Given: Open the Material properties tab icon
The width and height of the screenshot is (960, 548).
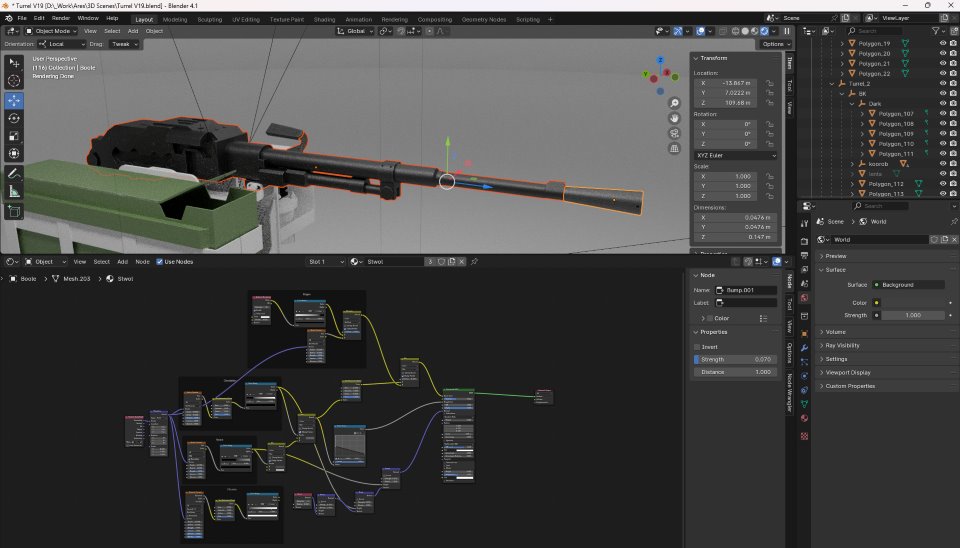Looking at the screenshot, I should point(804,418).
